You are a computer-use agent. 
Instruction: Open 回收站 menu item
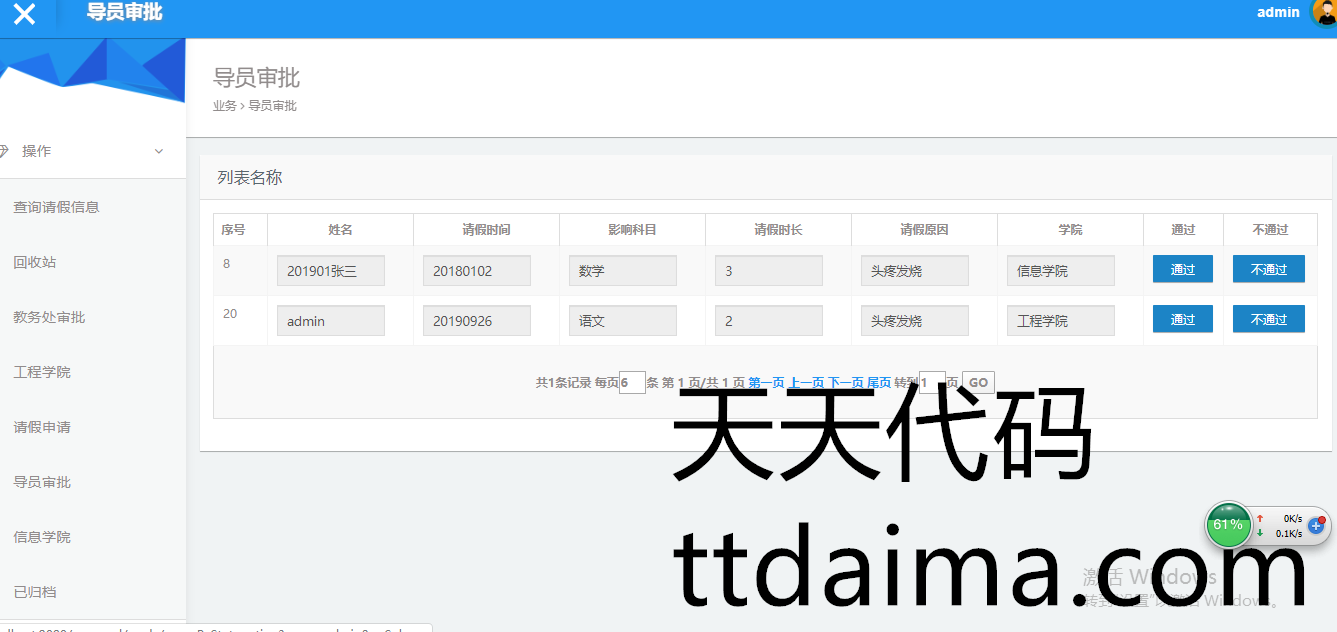[35, 262]
